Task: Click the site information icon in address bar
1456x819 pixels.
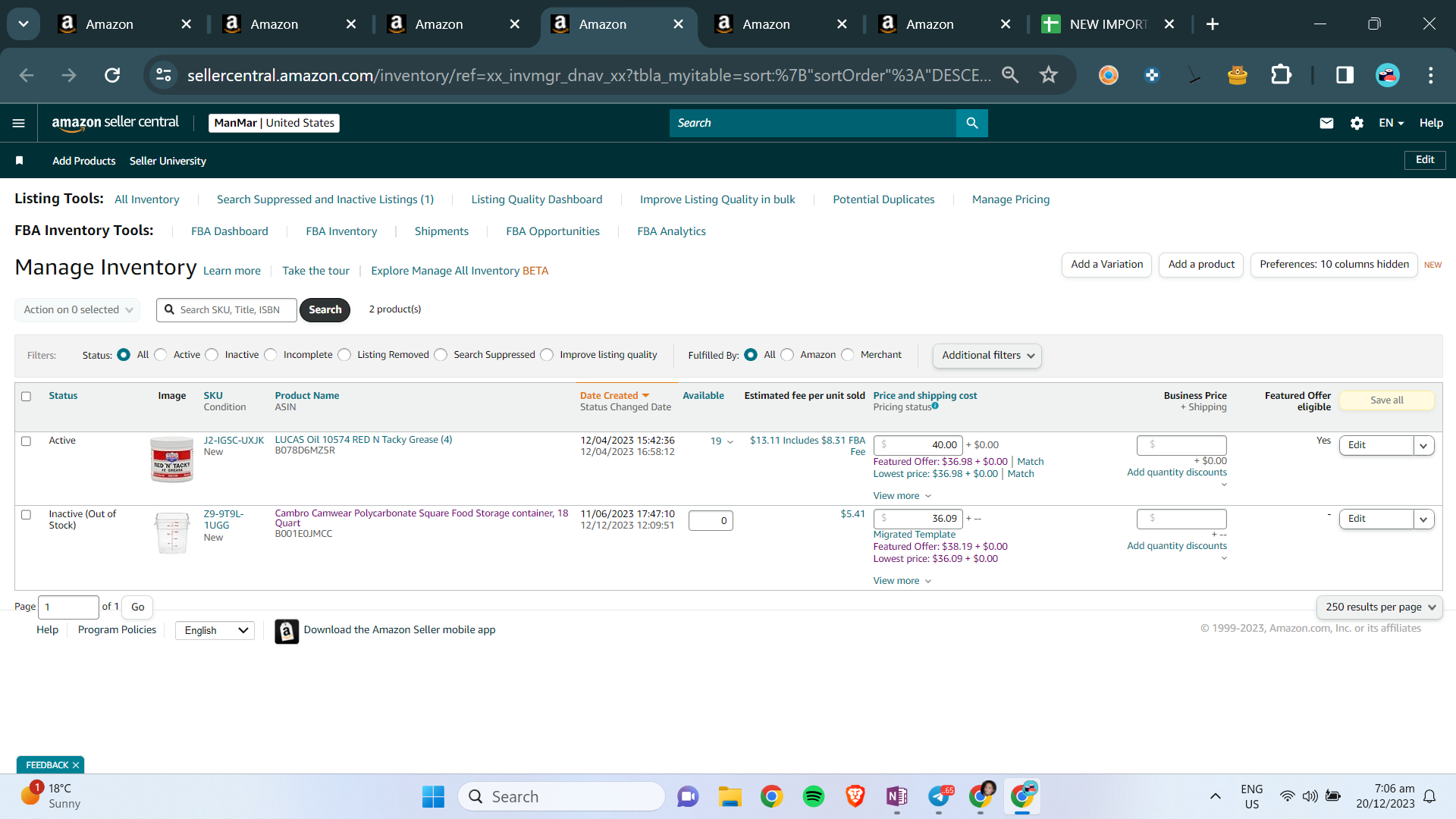Action: click(x=164, y=75)
